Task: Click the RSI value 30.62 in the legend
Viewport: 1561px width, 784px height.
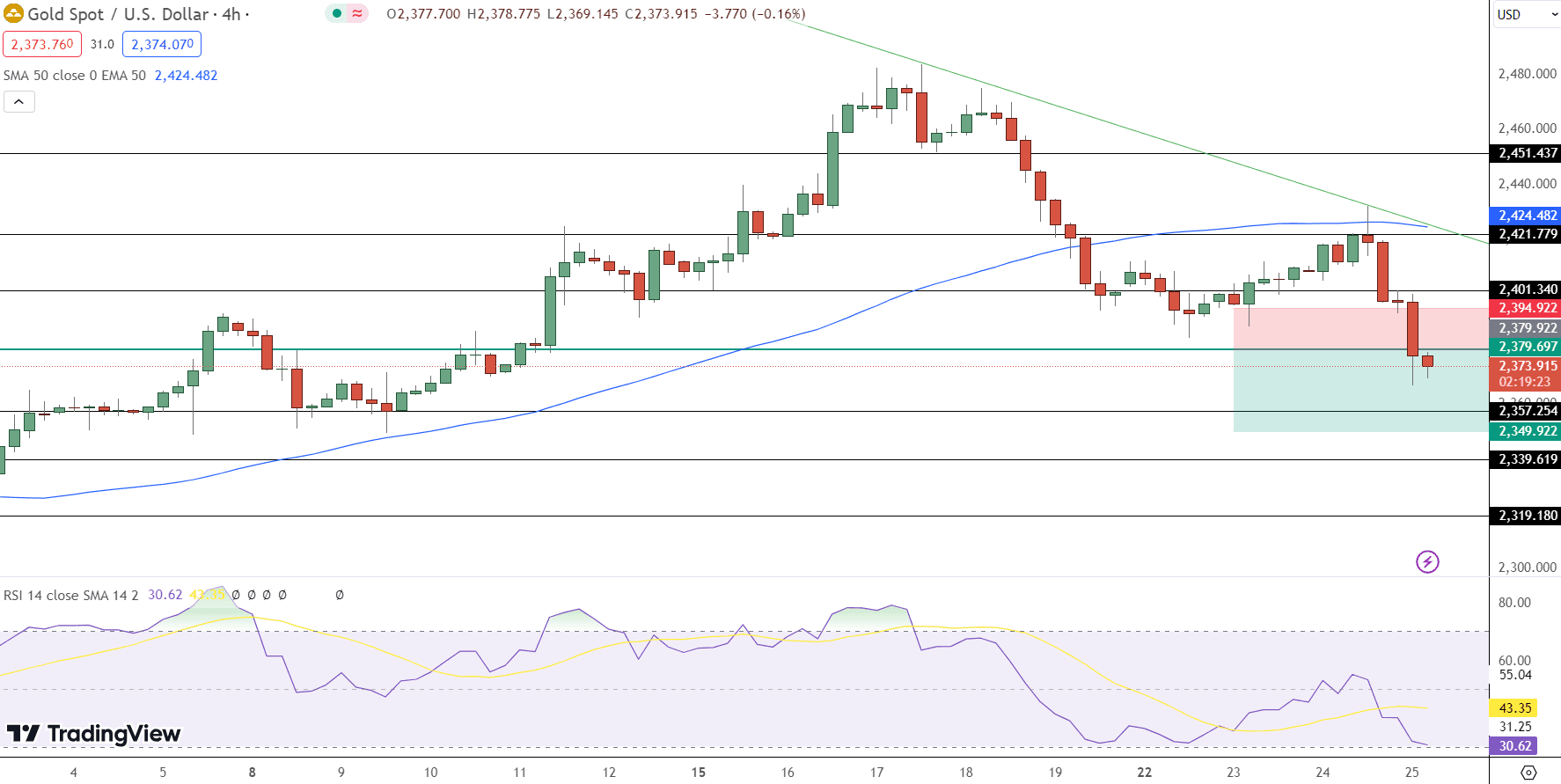Action: (165, 595)
